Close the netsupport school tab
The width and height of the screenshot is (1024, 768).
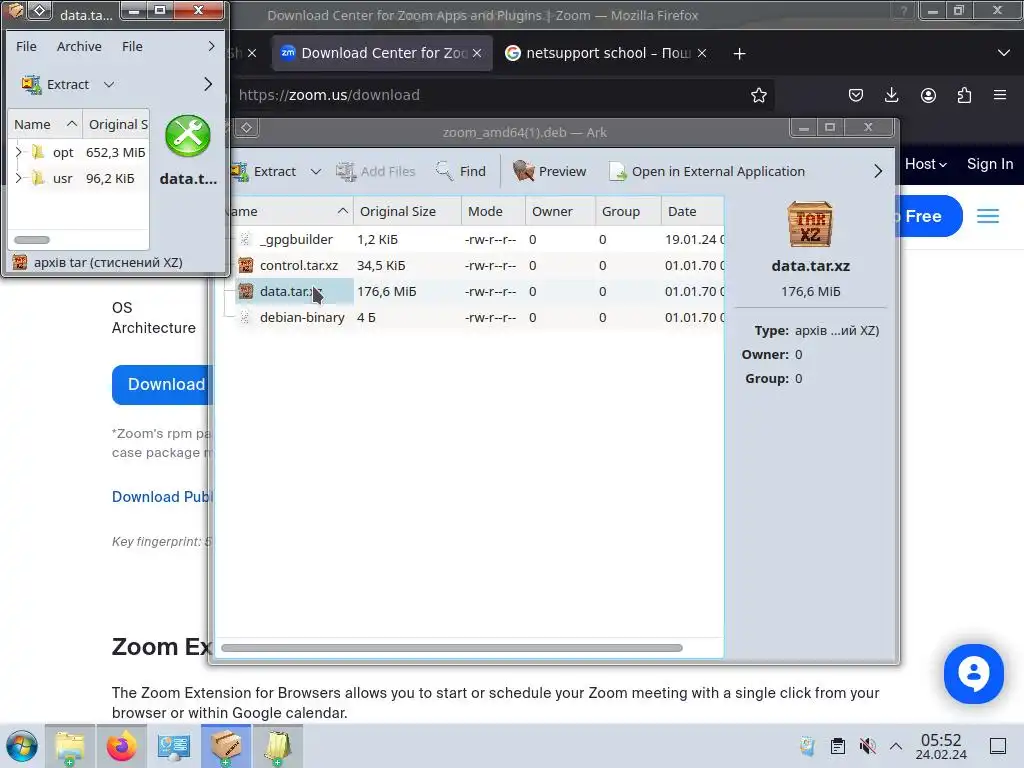(702, 54)
